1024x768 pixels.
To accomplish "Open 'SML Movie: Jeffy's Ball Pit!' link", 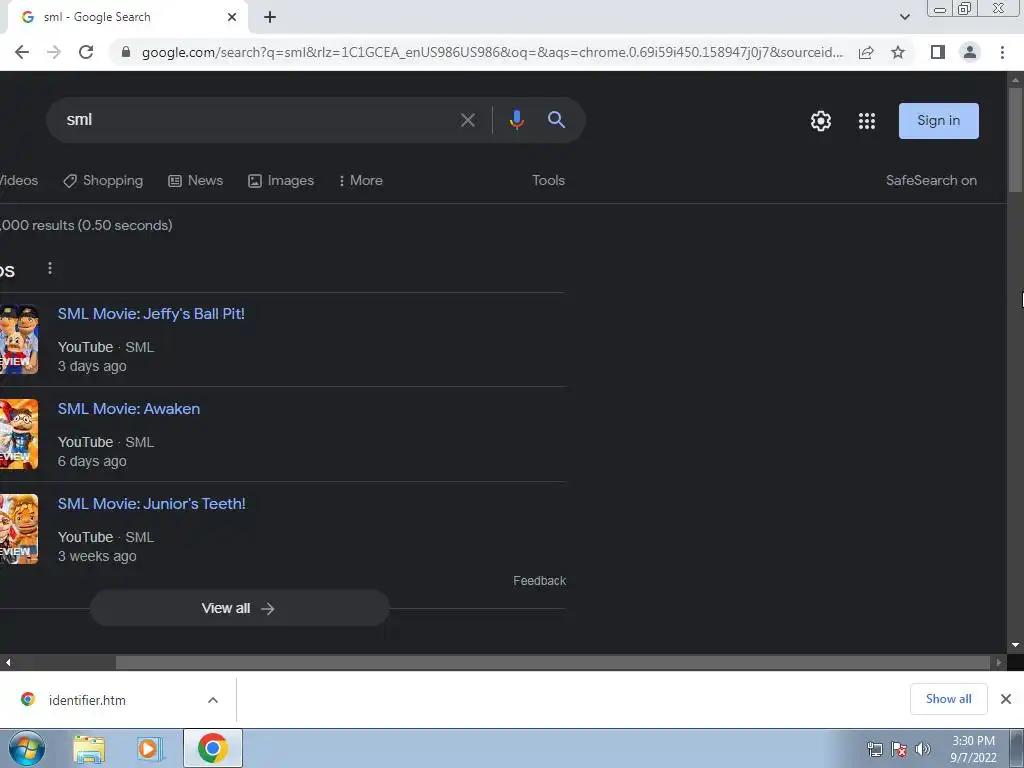I will [x=151, y=314].
